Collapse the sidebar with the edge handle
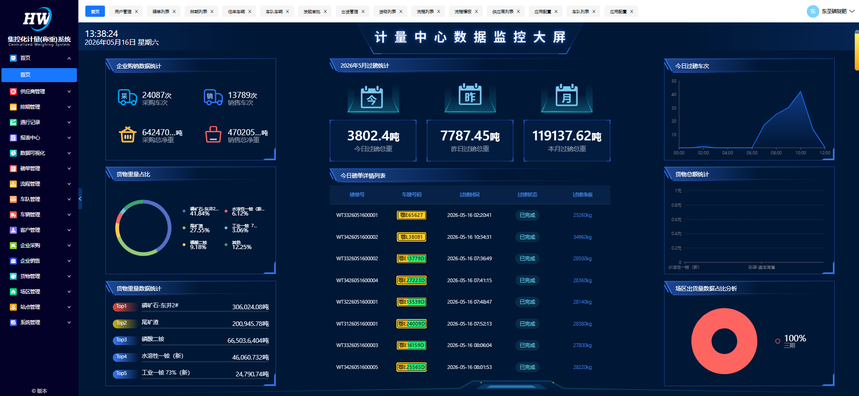 [80, 198]
